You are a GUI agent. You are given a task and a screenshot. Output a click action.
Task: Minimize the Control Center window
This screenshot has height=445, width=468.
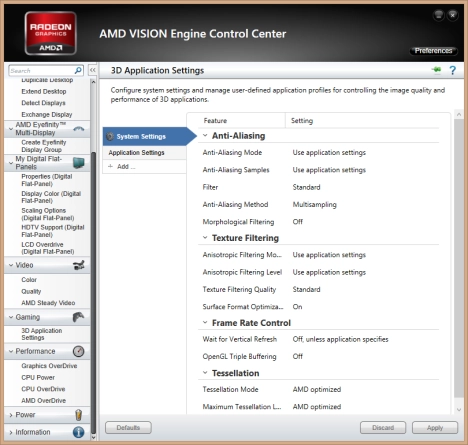[x=438, y=15]
